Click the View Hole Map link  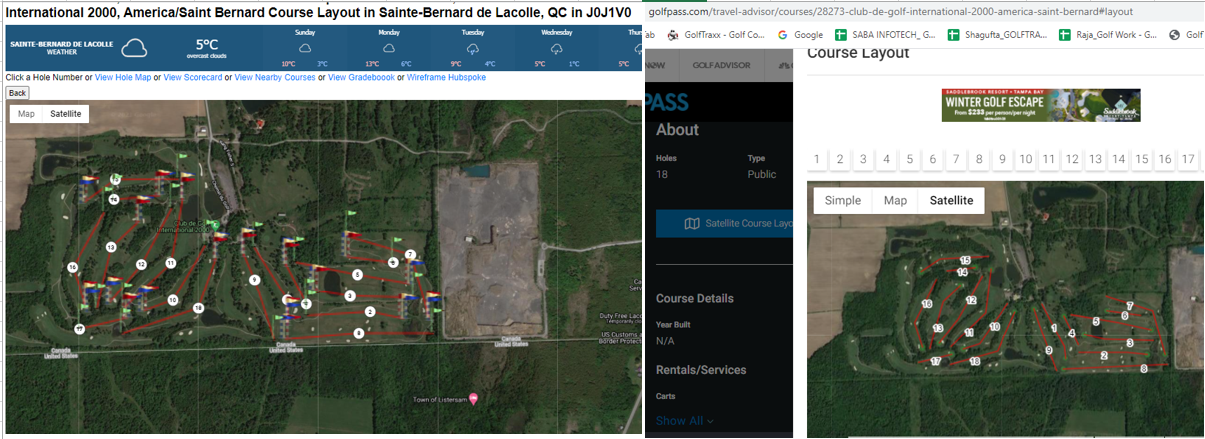point(122,78)
